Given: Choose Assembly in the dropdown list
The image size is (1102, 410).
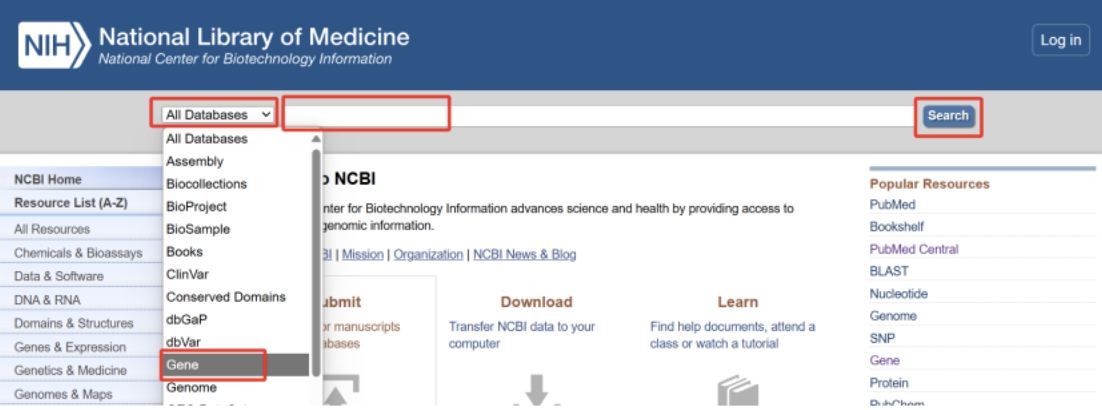Looking at the screenshot, I should coord(195,161).
